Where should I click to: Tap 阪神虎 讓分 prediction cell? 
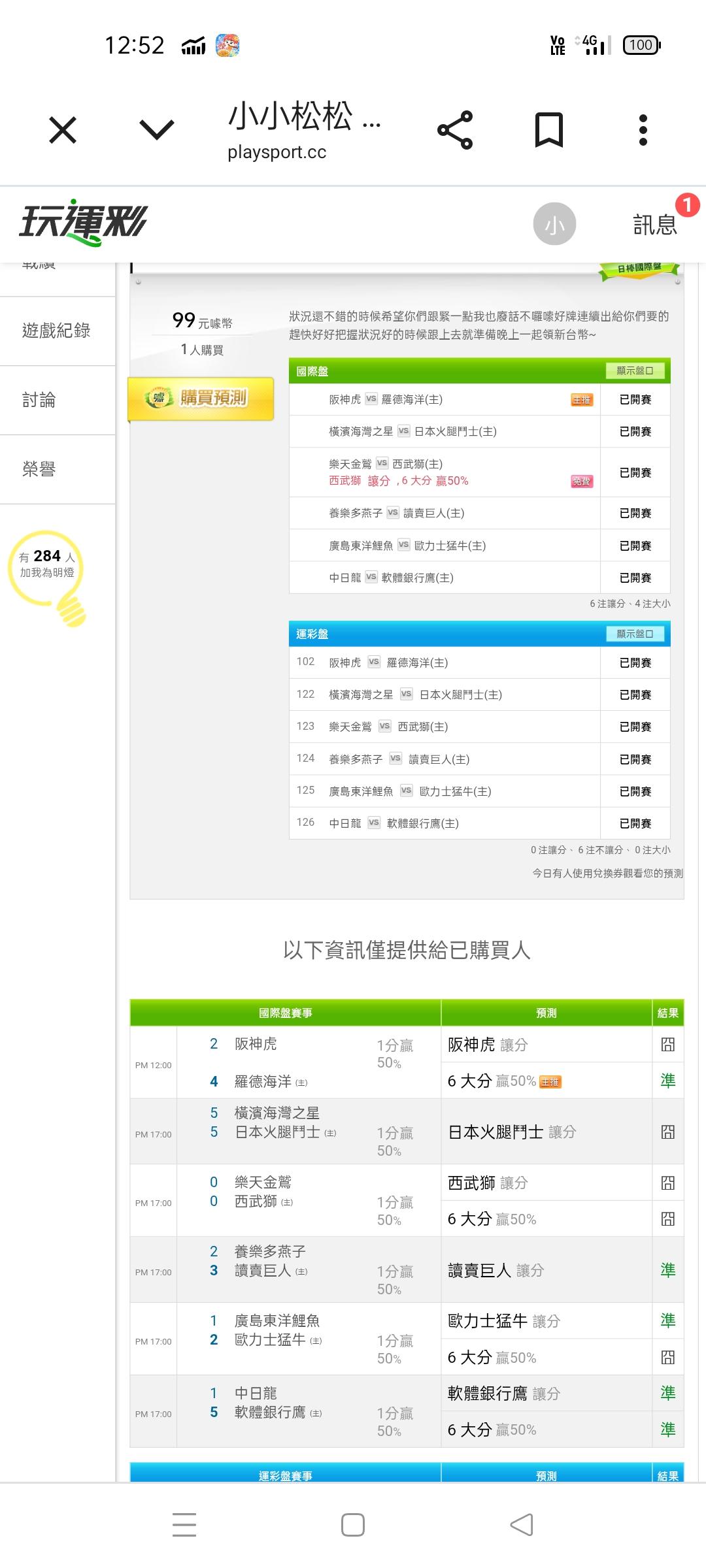pyautogui.click(x=546, y=1044)
